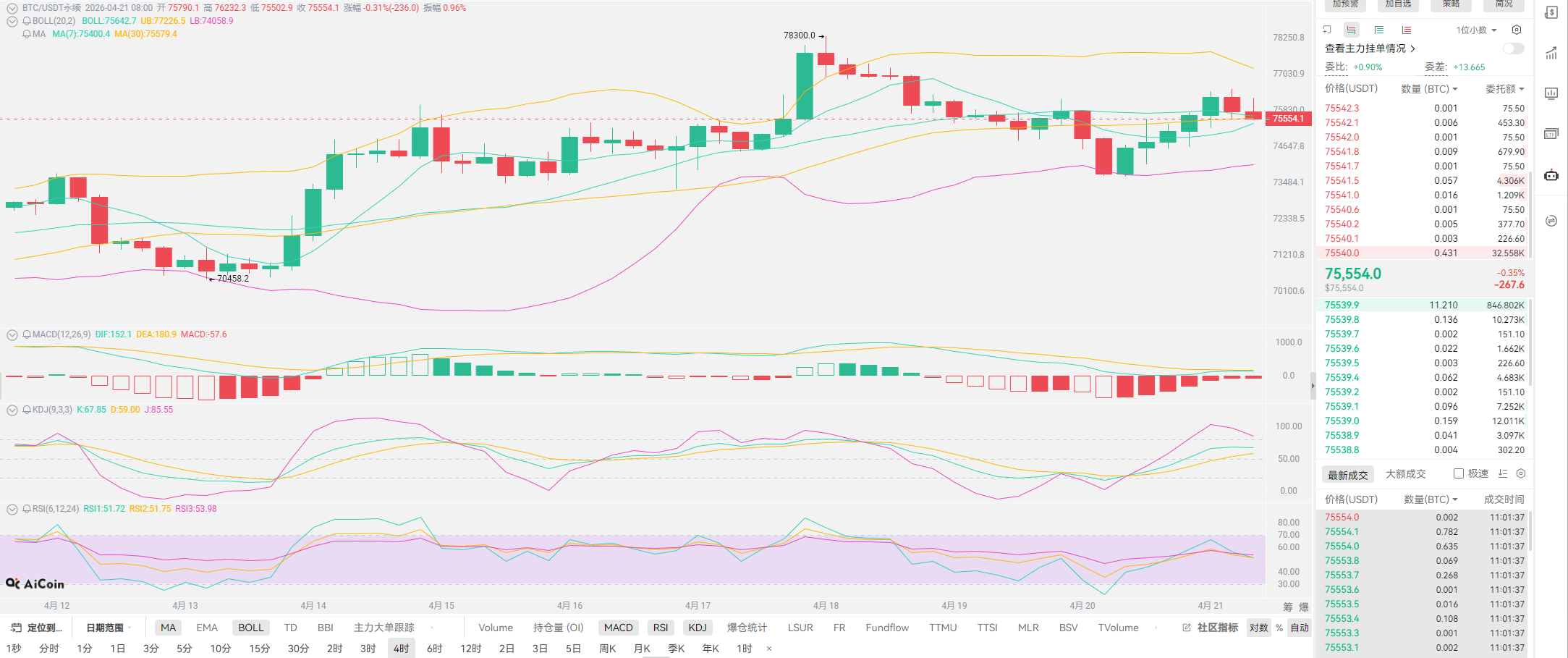Check the 极速 checkbox
Image resolution: width=1568 pixels, height=658 pixels.
tap(1459, 473)
